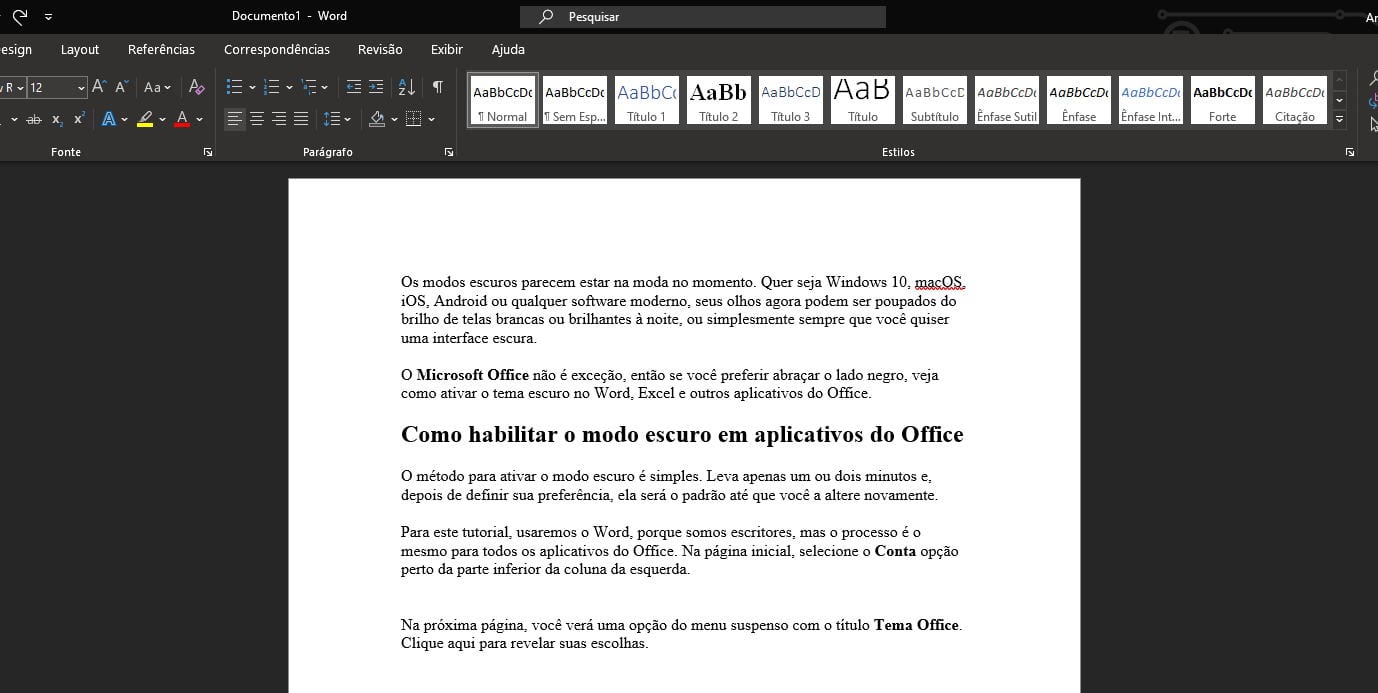Clear all formatting with the eraser icon

click(197, 87)
